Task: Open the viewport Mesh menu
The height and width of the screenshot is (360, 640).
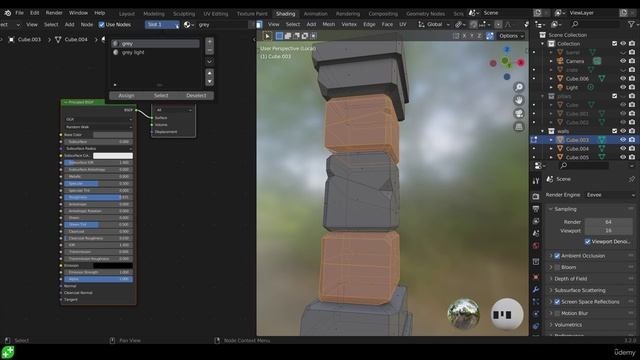Action: 329,24
